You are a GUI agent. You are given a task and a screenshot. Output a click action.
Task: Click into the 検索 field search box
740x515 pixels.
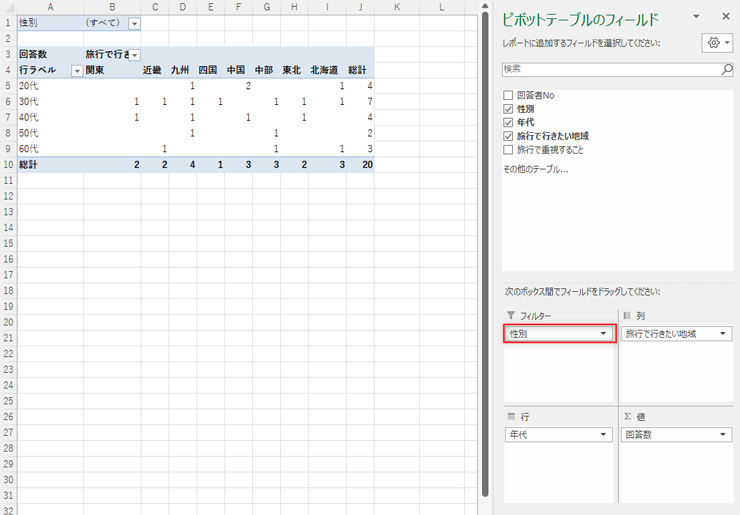click(610, 70)
